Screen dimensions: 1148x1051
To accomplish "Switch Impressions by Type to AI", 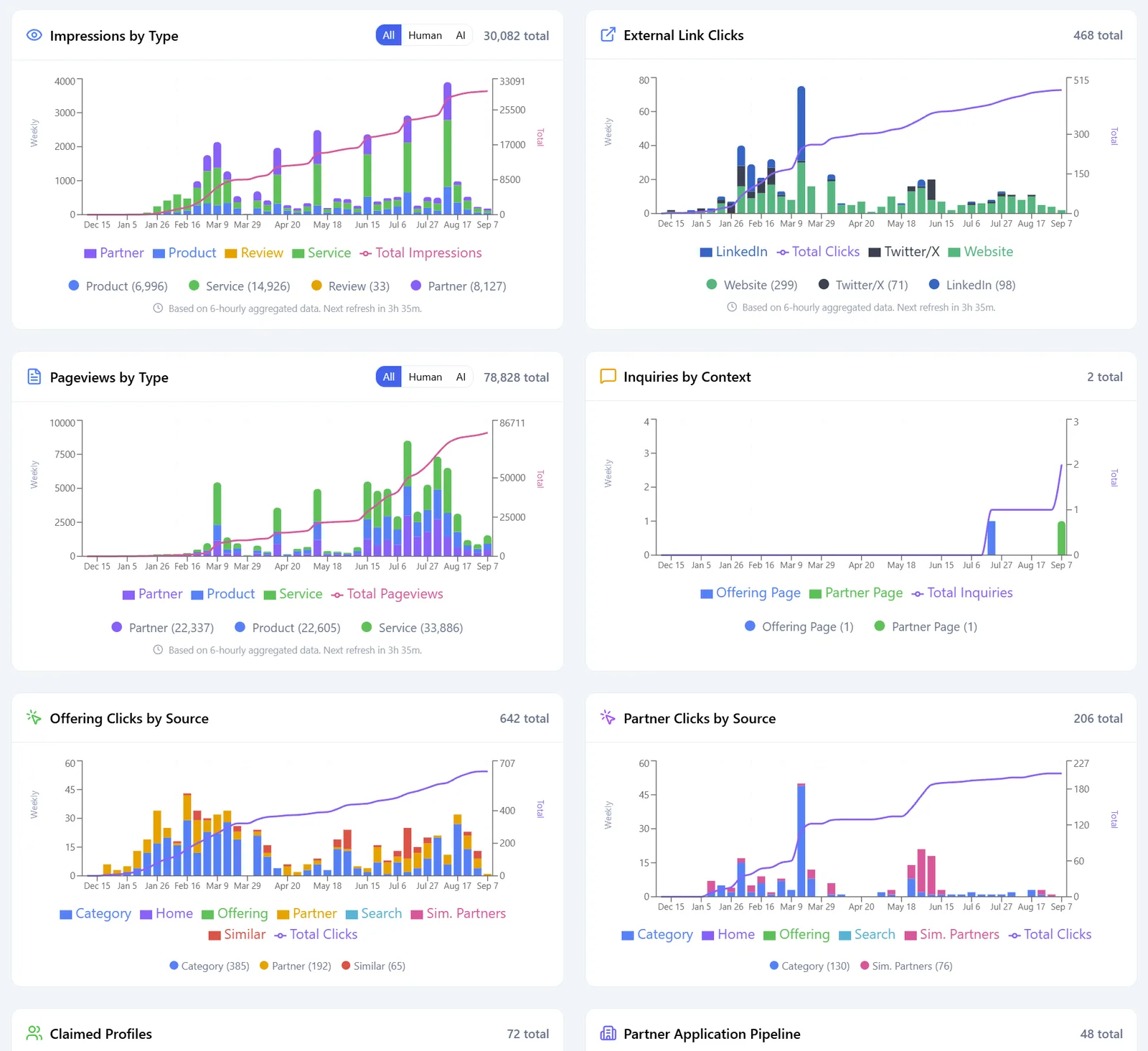I will coord(461,35).
